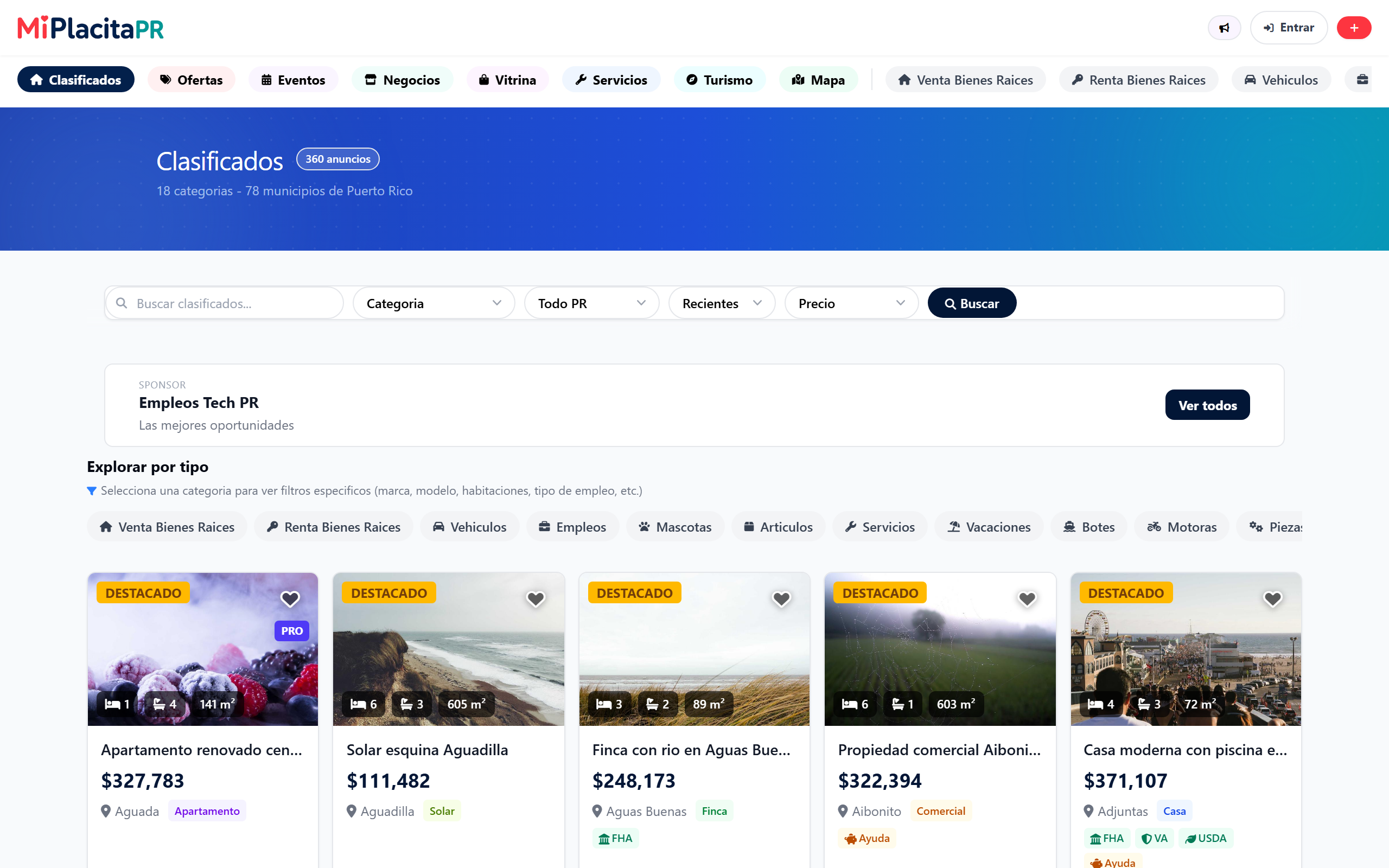This screenshot has width=1389, height=868.
Task: Open the Precio dropdown
Action: (852, 303)
